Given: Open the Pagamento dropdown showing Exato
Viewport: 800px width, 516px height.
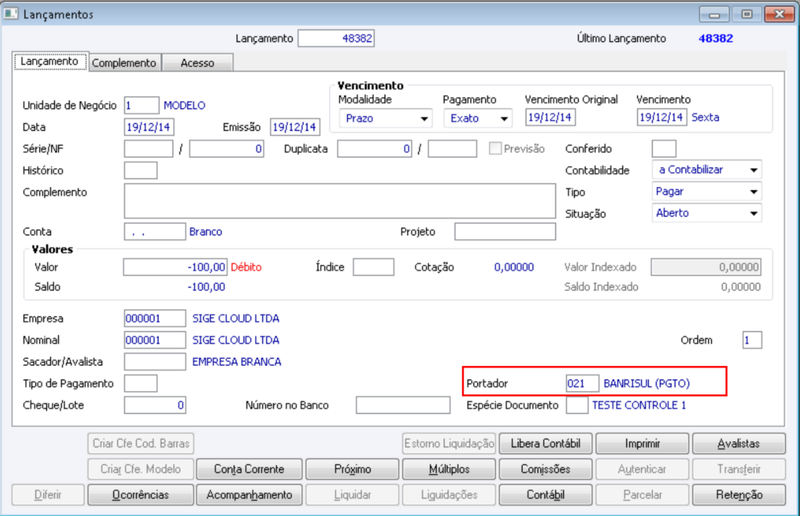Looking at the screenshot, I should click(x=478, y=118).
